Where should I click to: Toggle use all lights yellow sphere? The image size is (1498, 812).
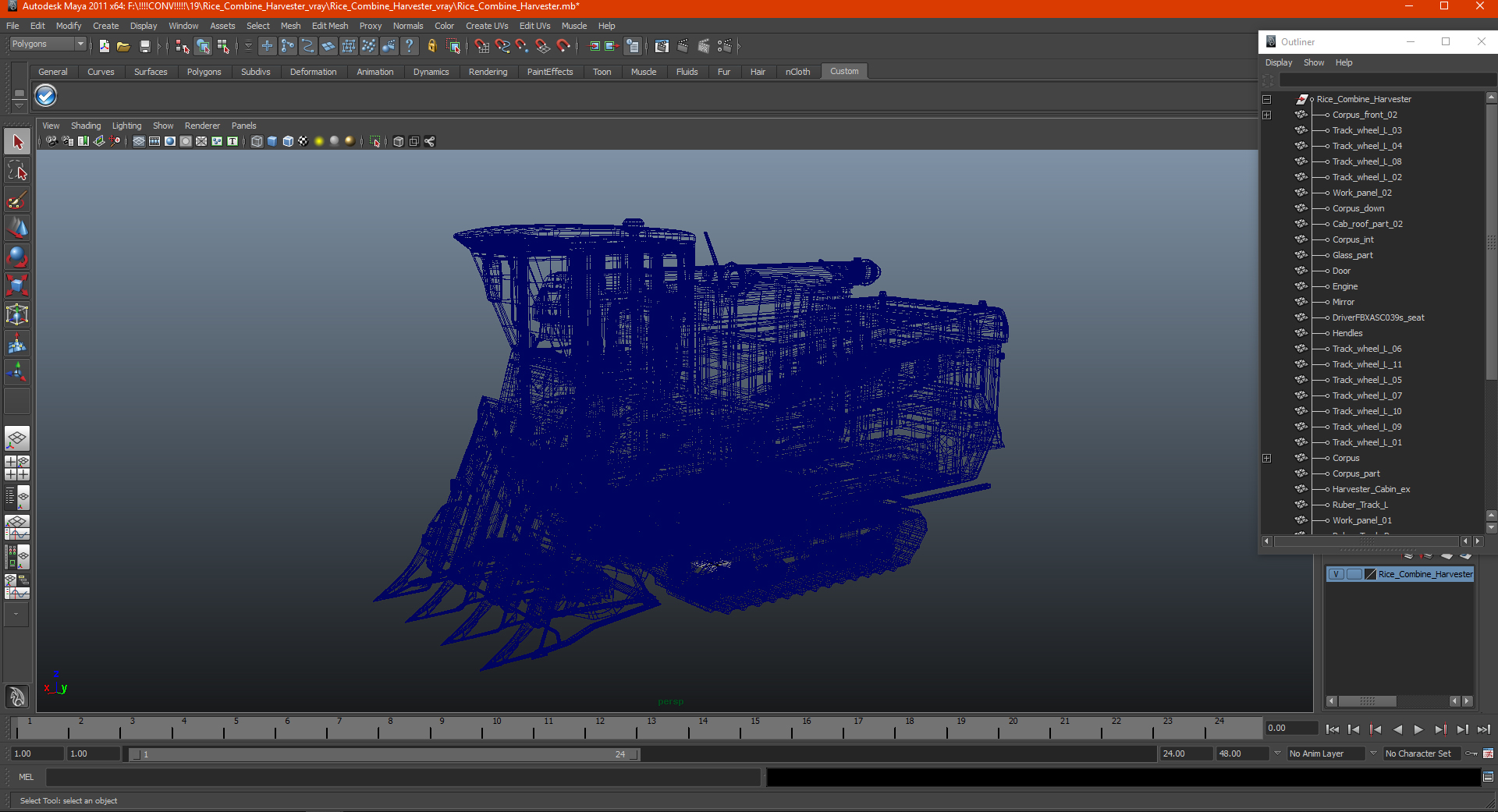point(319,141)
